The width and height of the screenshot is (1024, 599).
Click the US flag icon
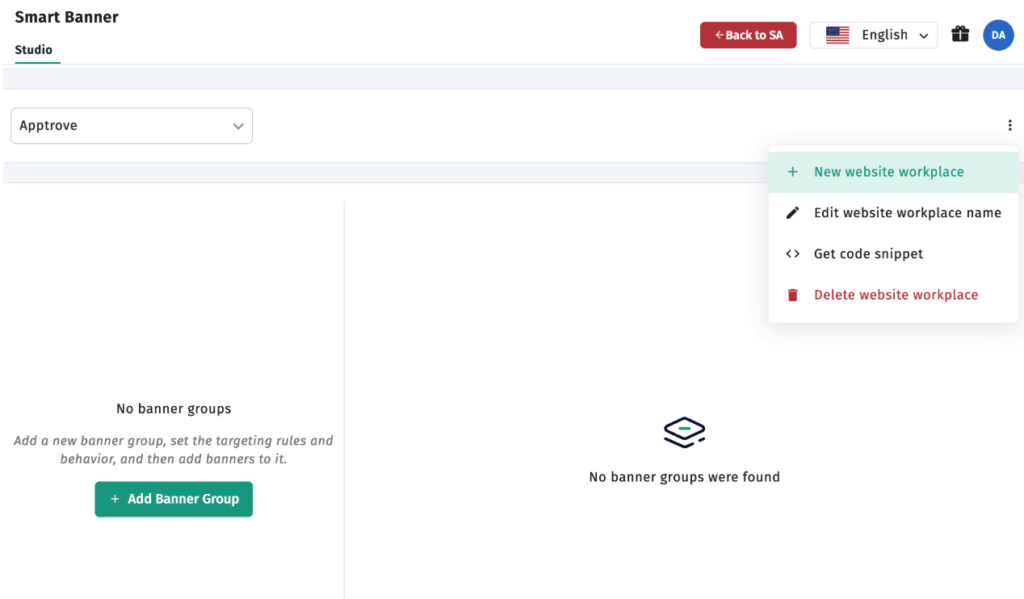pyautogui.click(x=837, y=35)
